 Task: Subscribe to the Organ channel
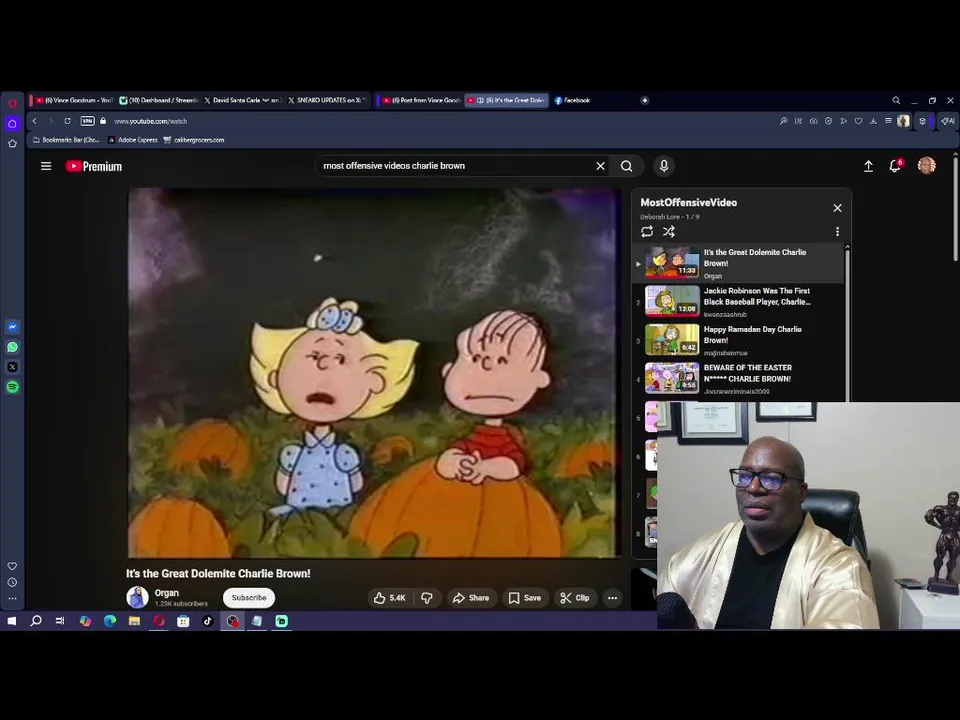point(249,598)
